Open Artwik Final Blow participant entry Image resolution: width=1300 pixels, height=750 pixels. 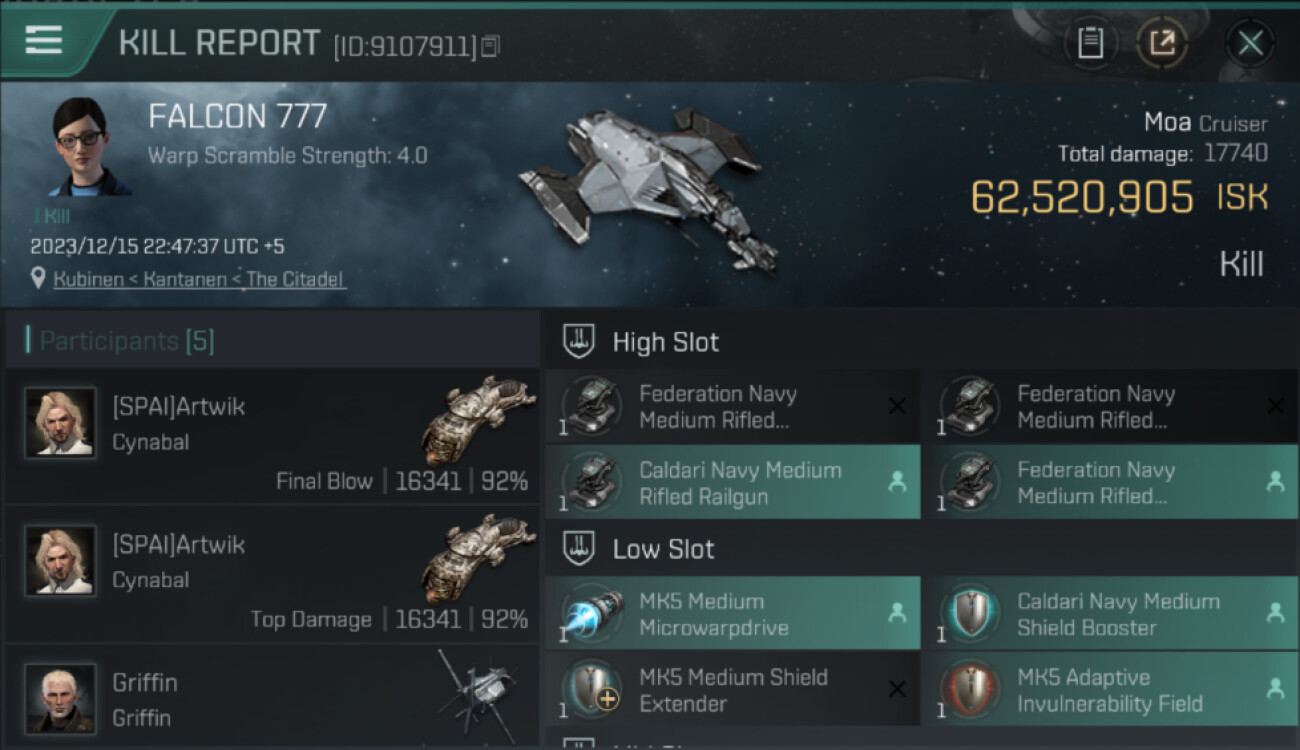[x=272, y=437]
